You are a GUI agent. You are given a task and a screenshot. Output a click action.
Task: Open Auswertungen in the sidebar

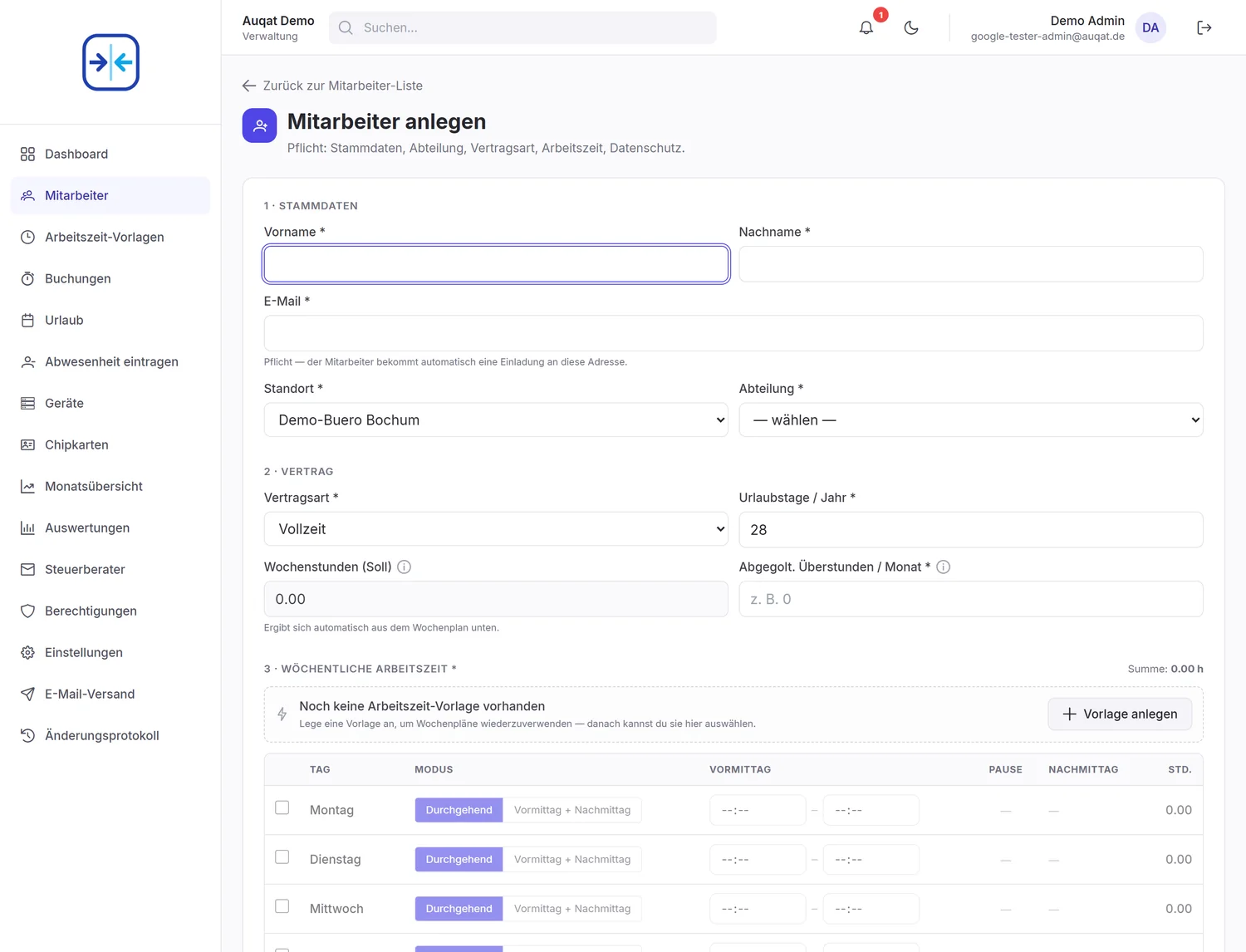point(110,528)
